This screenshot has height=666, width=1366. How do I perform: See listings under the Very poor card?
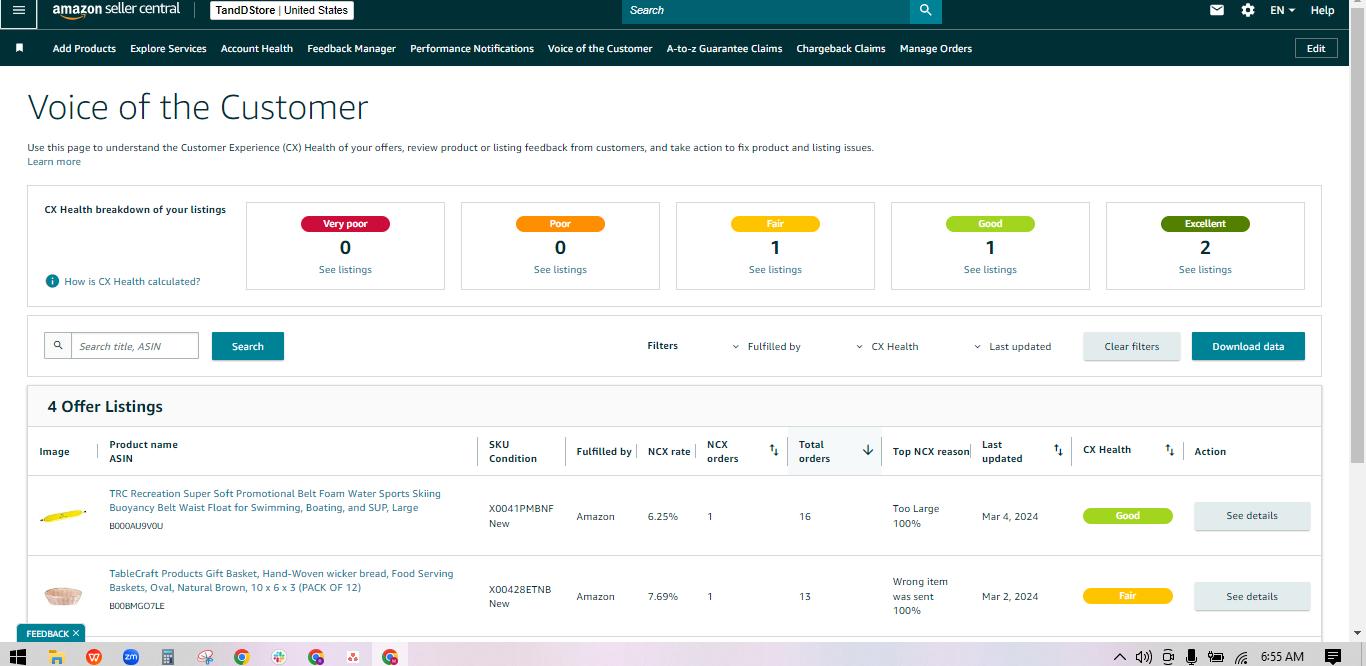point(345,270)
